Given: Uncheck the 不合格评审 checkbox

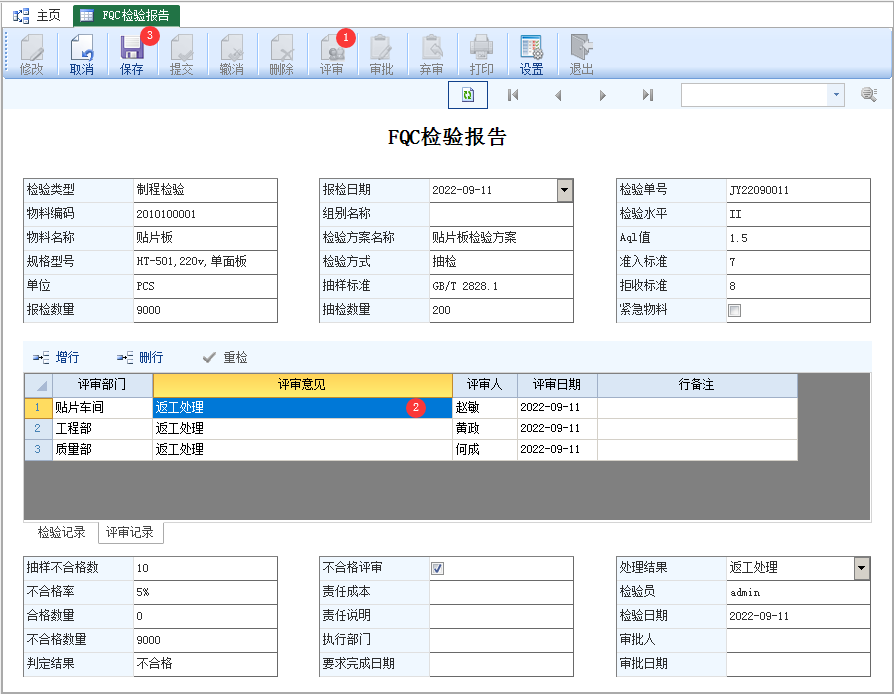Looking at the screenshot, I should [438, 568].
